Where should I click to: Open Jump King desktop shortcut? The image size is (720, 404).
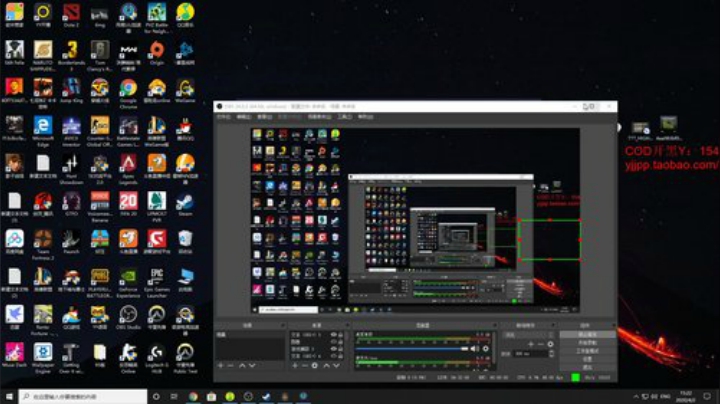tap(71, 91)
